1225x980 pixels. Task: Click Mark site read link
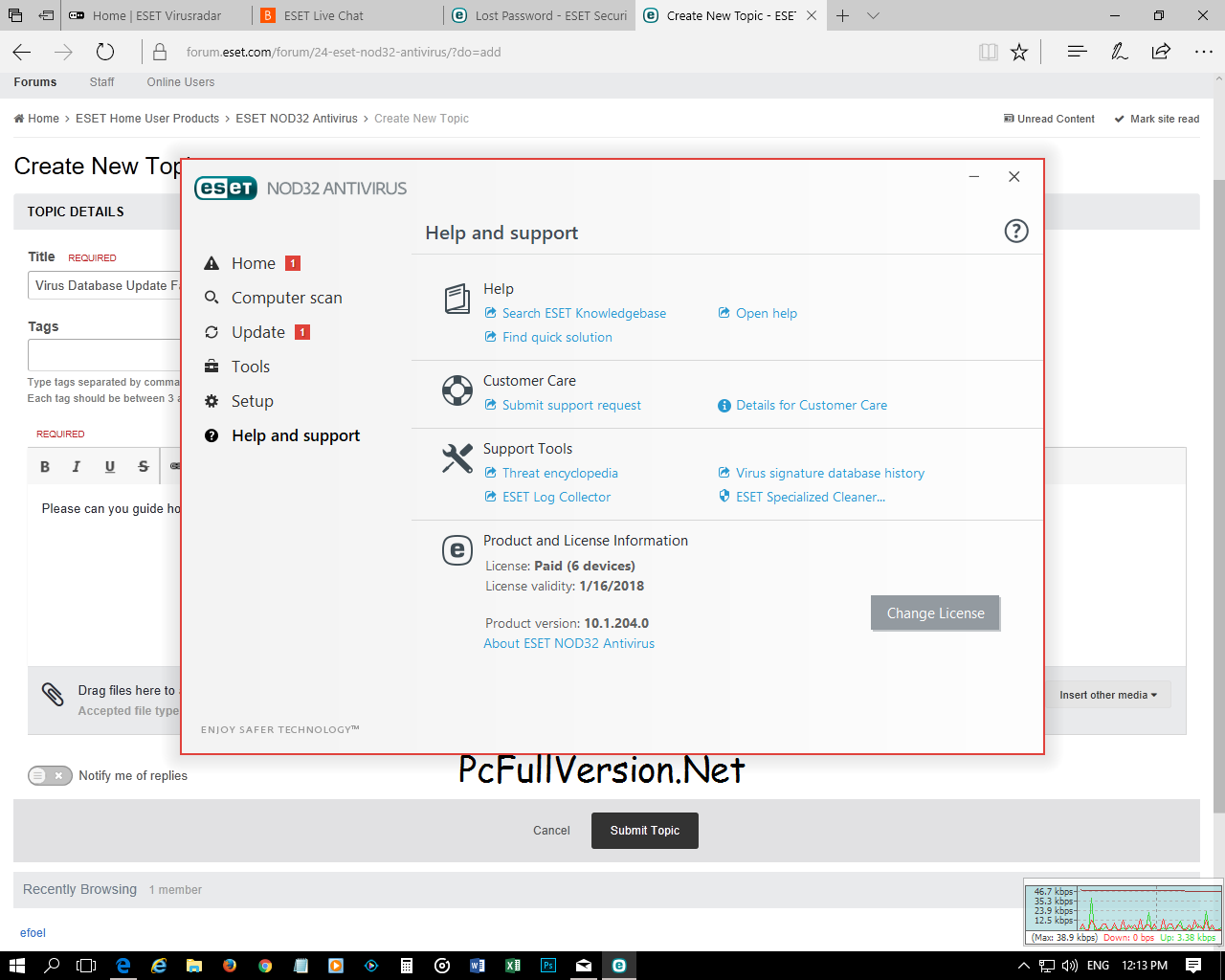pos(1156,119)
